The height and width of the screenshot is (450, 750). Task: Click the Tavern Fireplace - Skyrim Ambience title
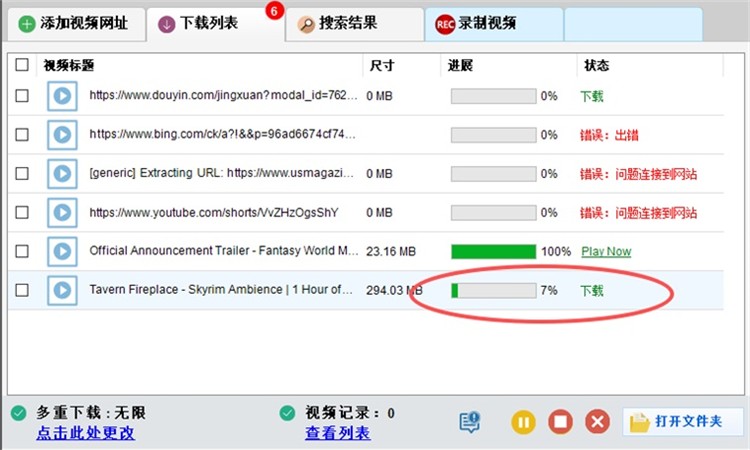click(221, 290)
